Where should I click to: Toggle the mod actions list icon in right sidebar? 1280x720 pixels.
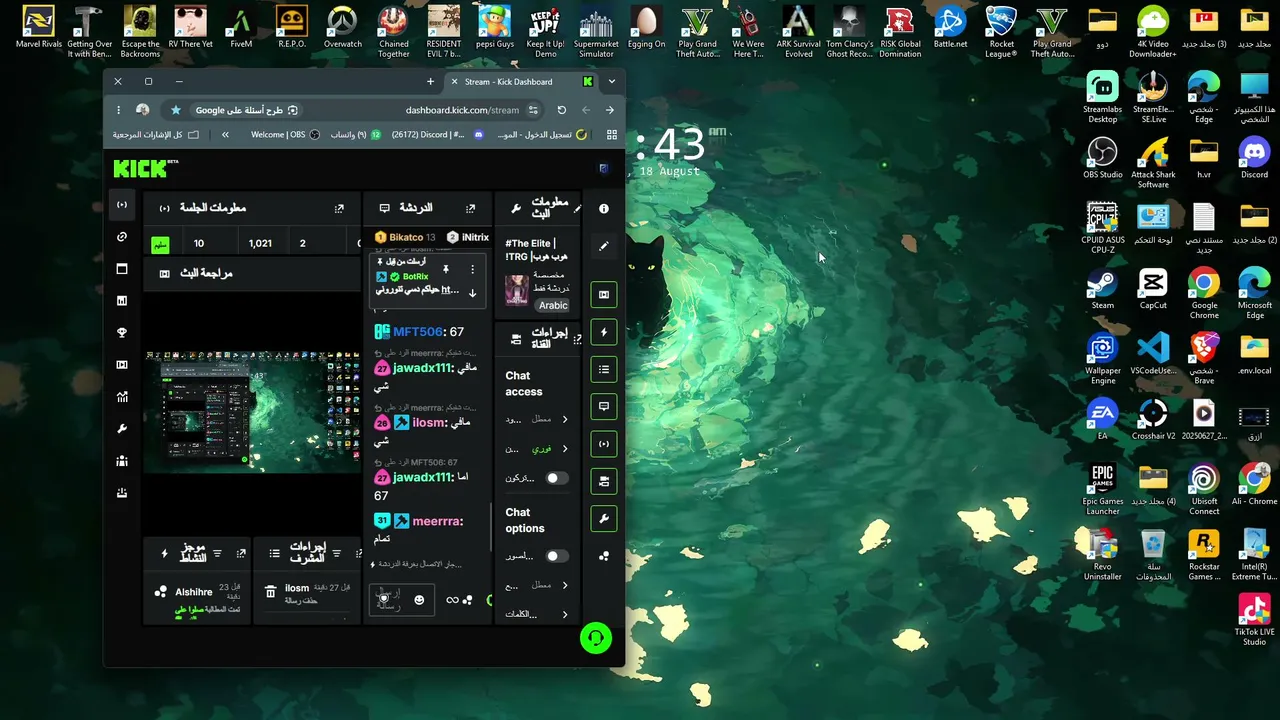tap(604, 370)
